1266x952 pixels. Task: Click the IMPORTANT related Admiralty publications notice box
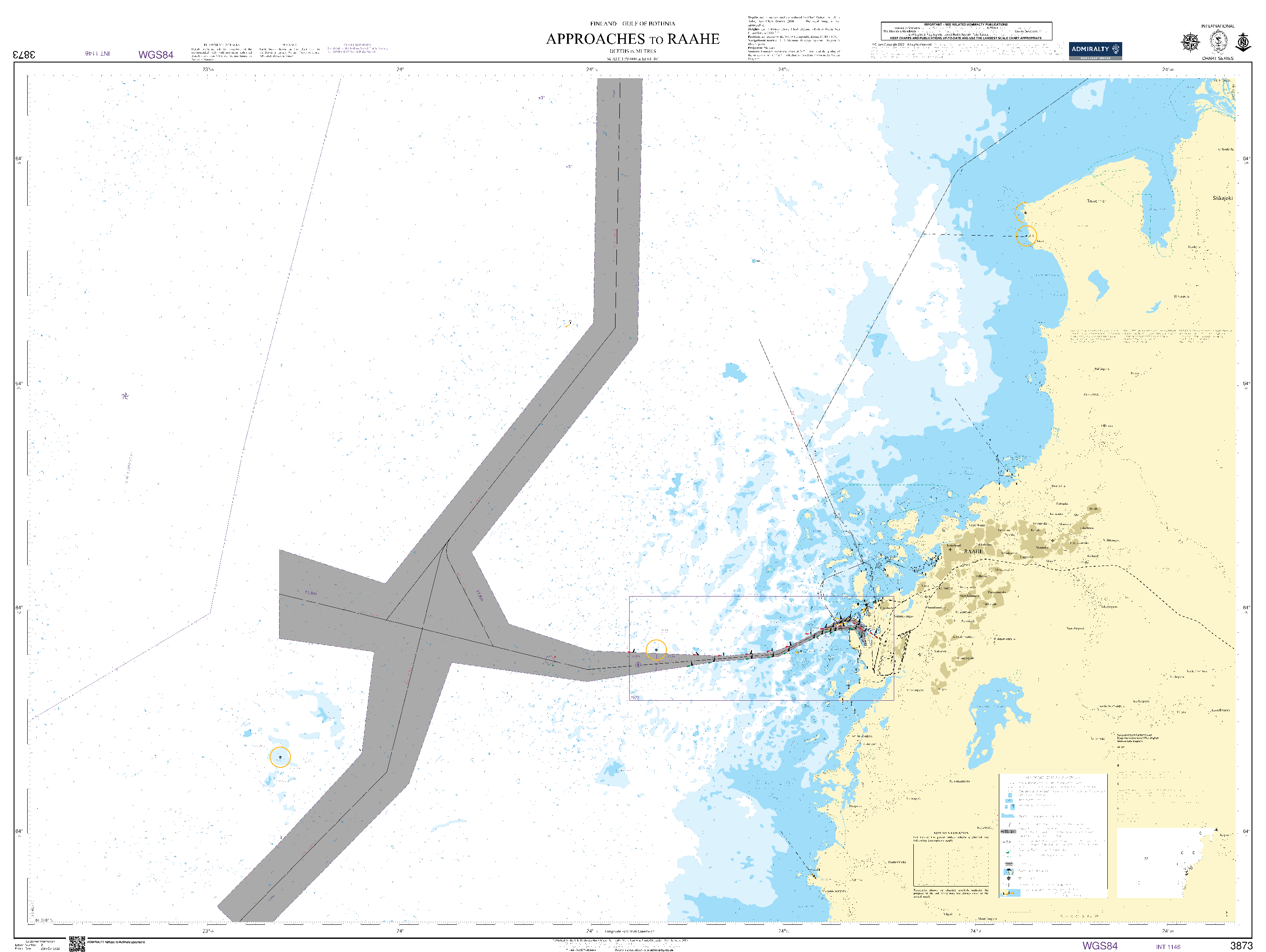966,31
